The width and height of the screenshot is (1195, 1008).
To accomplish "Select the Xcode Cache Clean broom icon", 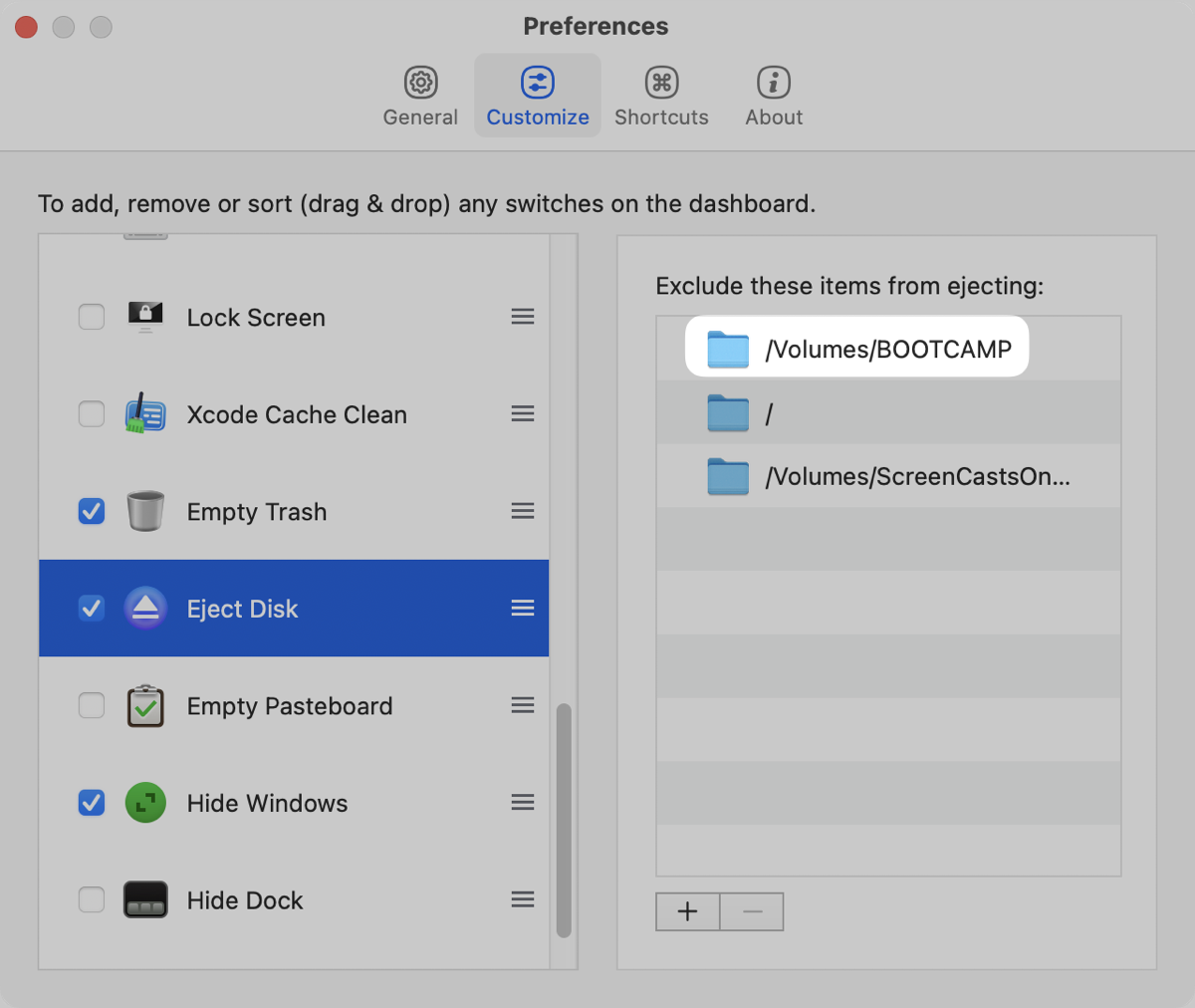I will click(x=145, y=414).
